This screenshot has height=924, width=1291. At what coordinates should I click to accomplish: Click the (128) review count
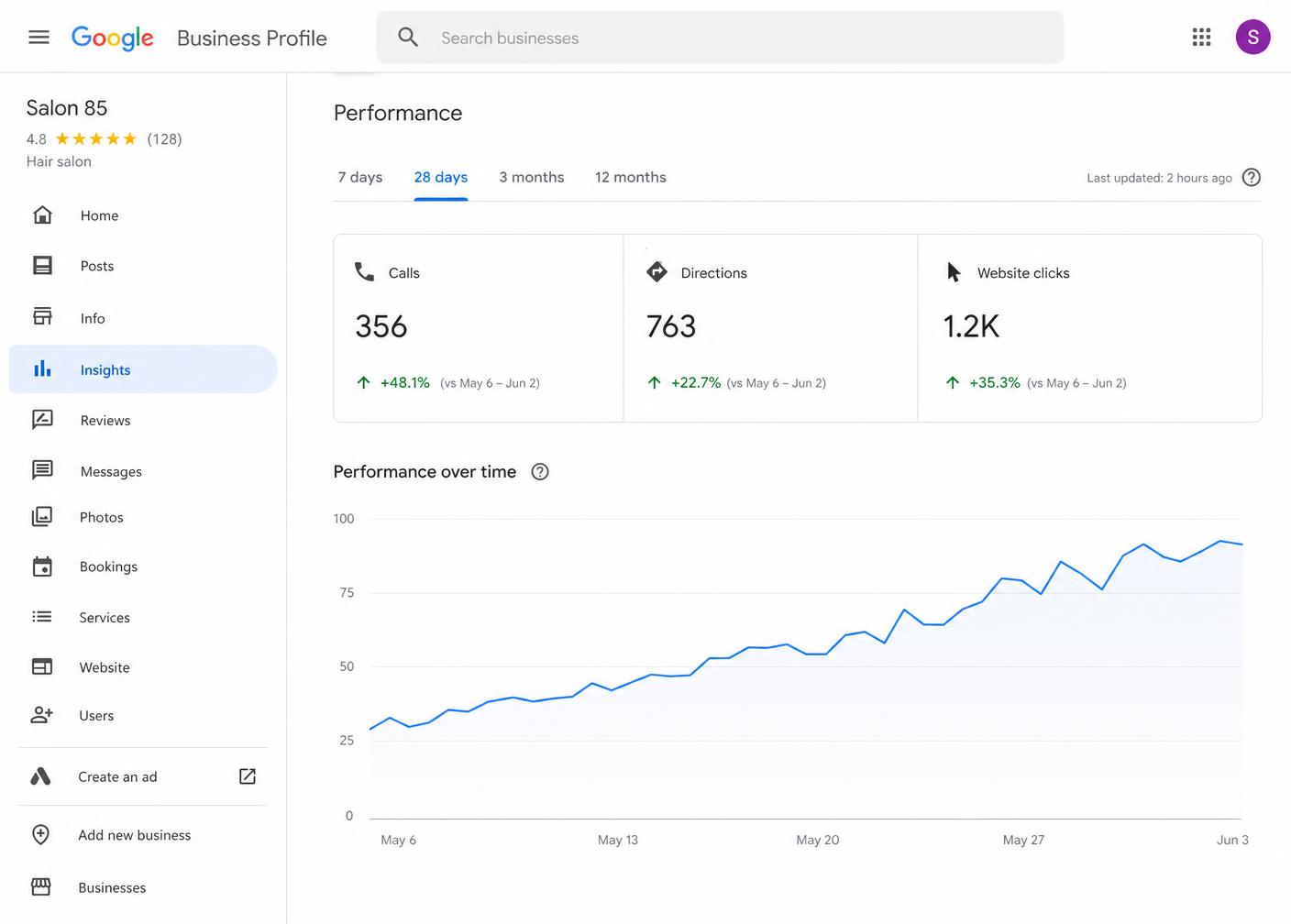(165, 138)
